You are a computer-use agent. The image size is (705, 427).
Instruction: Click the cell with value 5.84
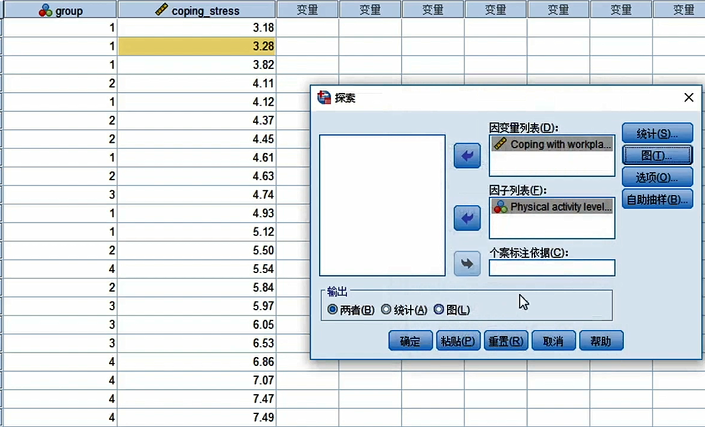click(x=197, y=288)
